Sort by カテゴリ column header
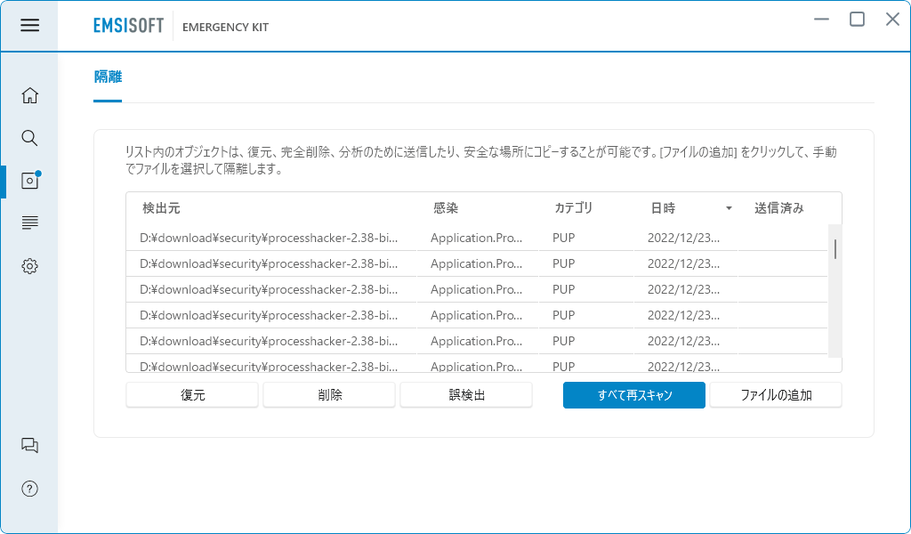This screenshot has height=534, width=911. click(x=573, y=208)
